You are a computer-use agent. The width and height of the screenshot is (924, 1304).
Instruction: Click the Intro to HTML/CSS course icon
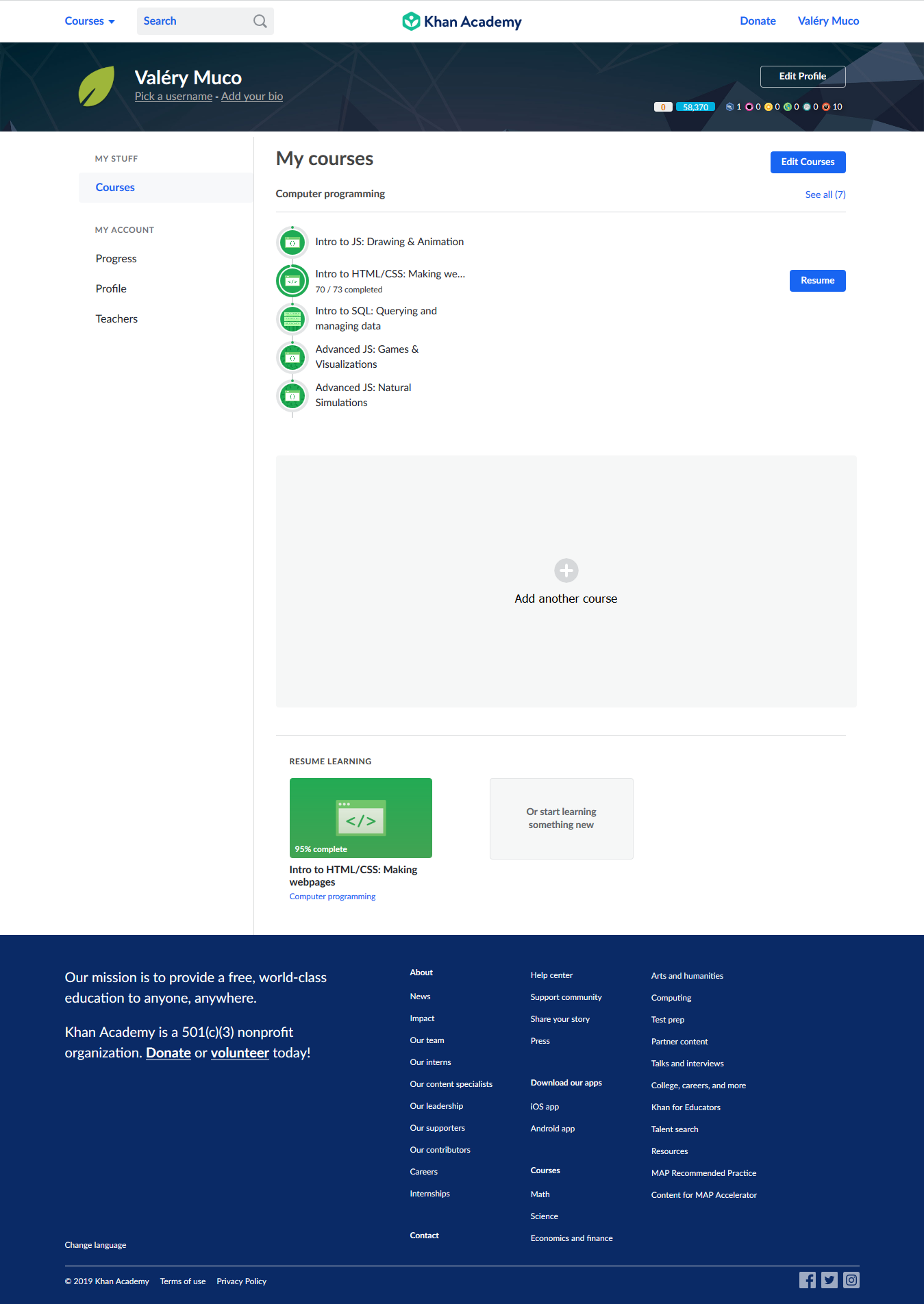point(292,281)
